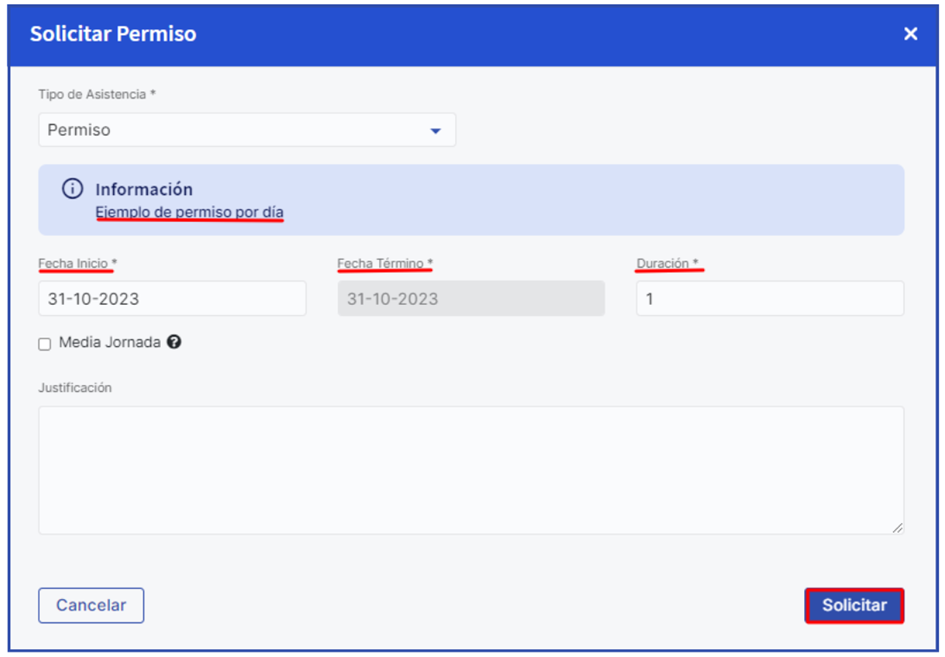Submit the request with Solicitar button
This screenshot has width=945, height=657.
(x=854, y=605)
